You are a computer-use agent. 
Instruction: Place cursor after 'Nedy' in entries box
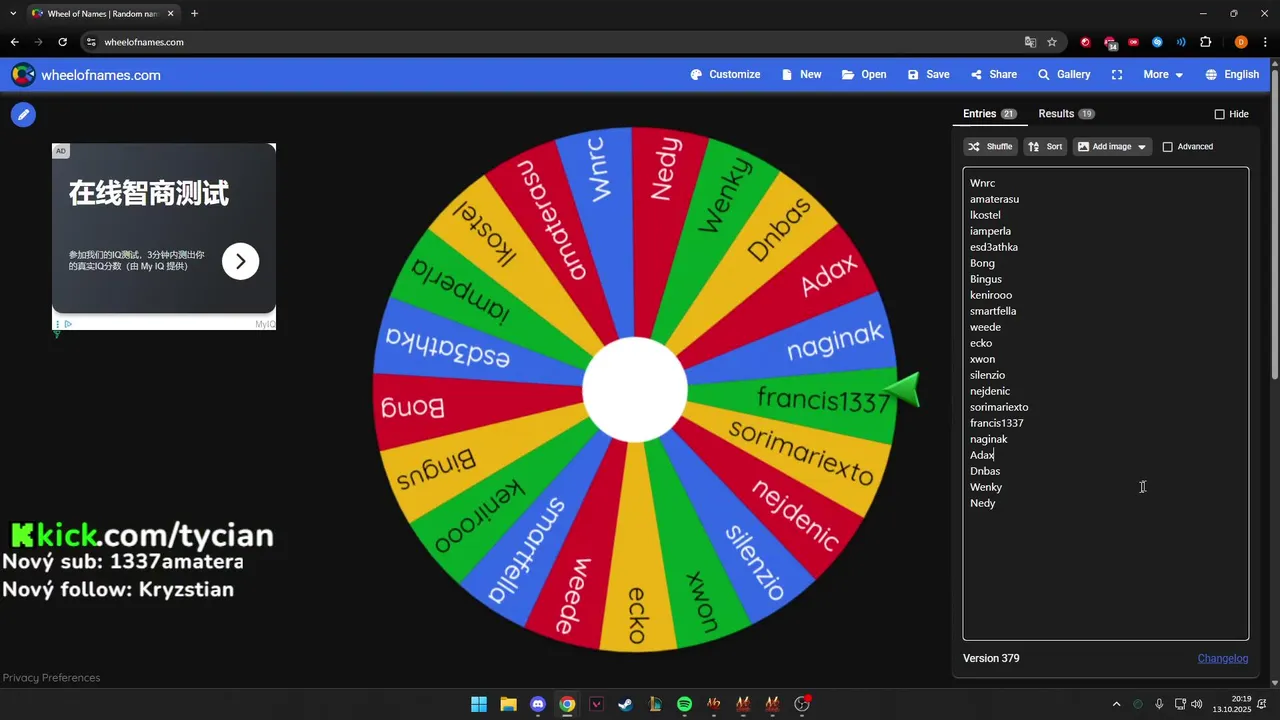click(x=996, y=503)
